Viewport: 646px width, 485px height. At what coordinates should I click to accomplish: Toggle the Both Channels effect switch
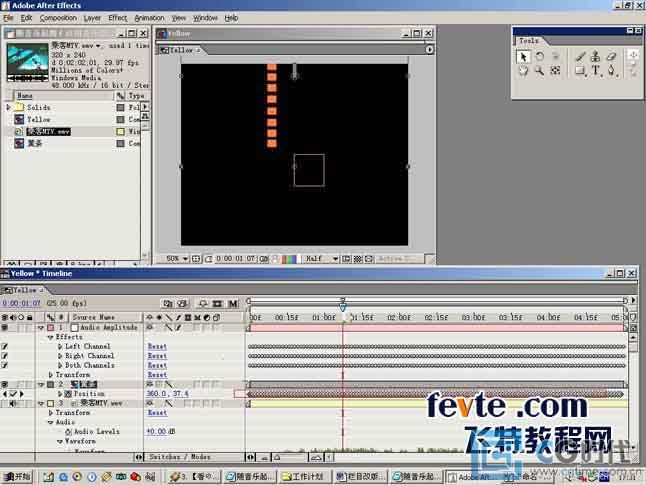[x=5, y=366]
